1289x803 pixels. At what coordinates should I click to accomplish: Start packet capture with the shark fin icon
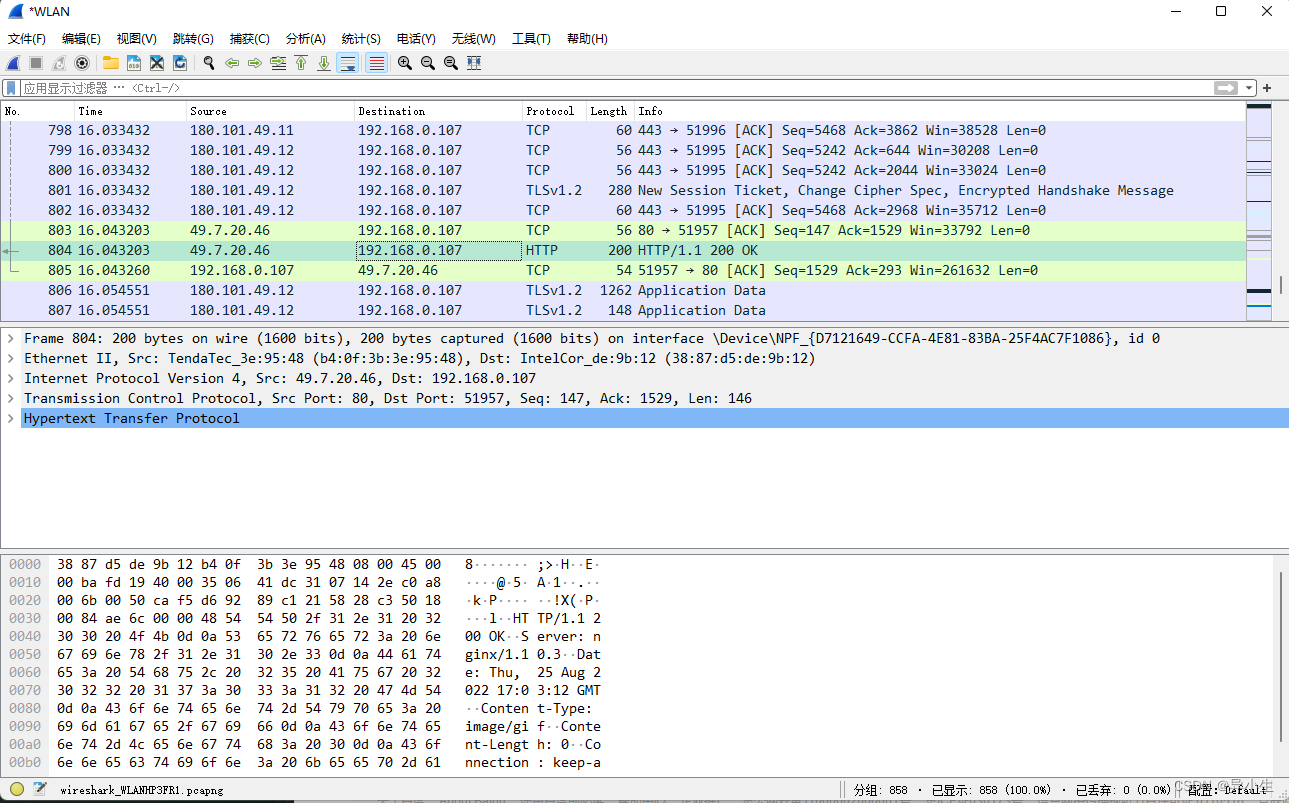(x=13, y=63)
